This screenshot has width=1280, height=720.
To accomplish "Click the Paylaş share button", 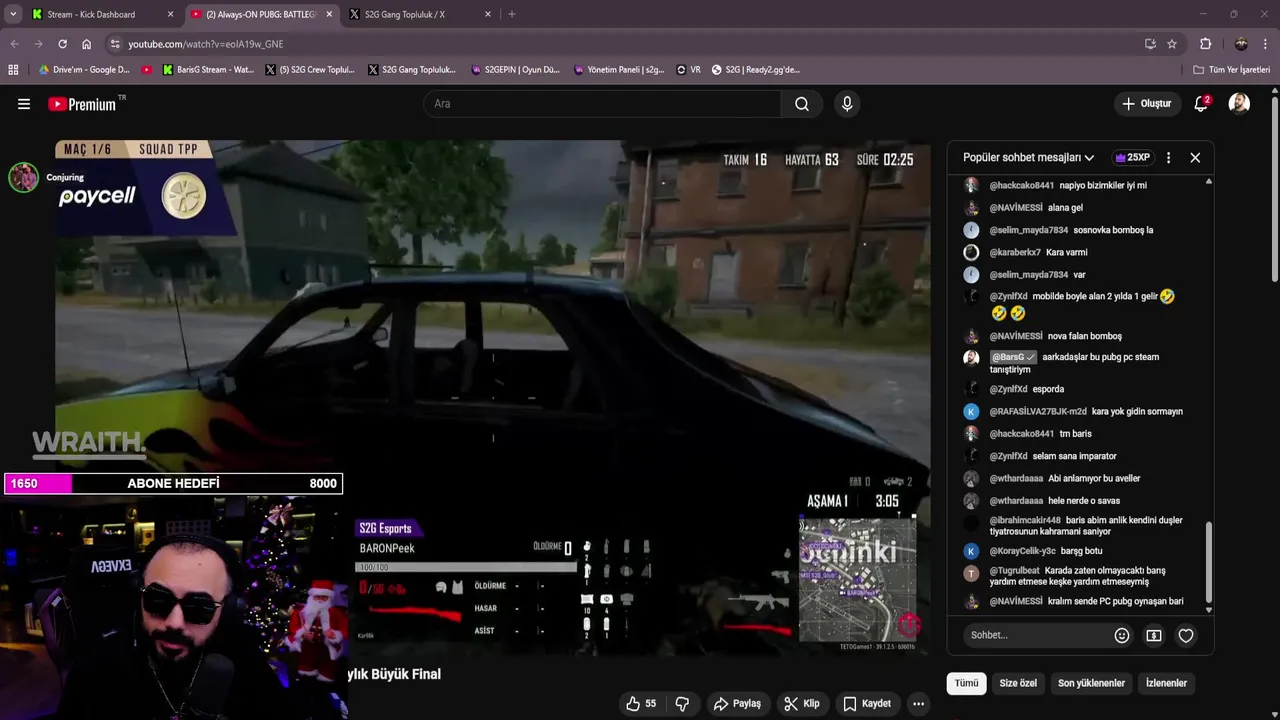I will [x=737, y=704].
